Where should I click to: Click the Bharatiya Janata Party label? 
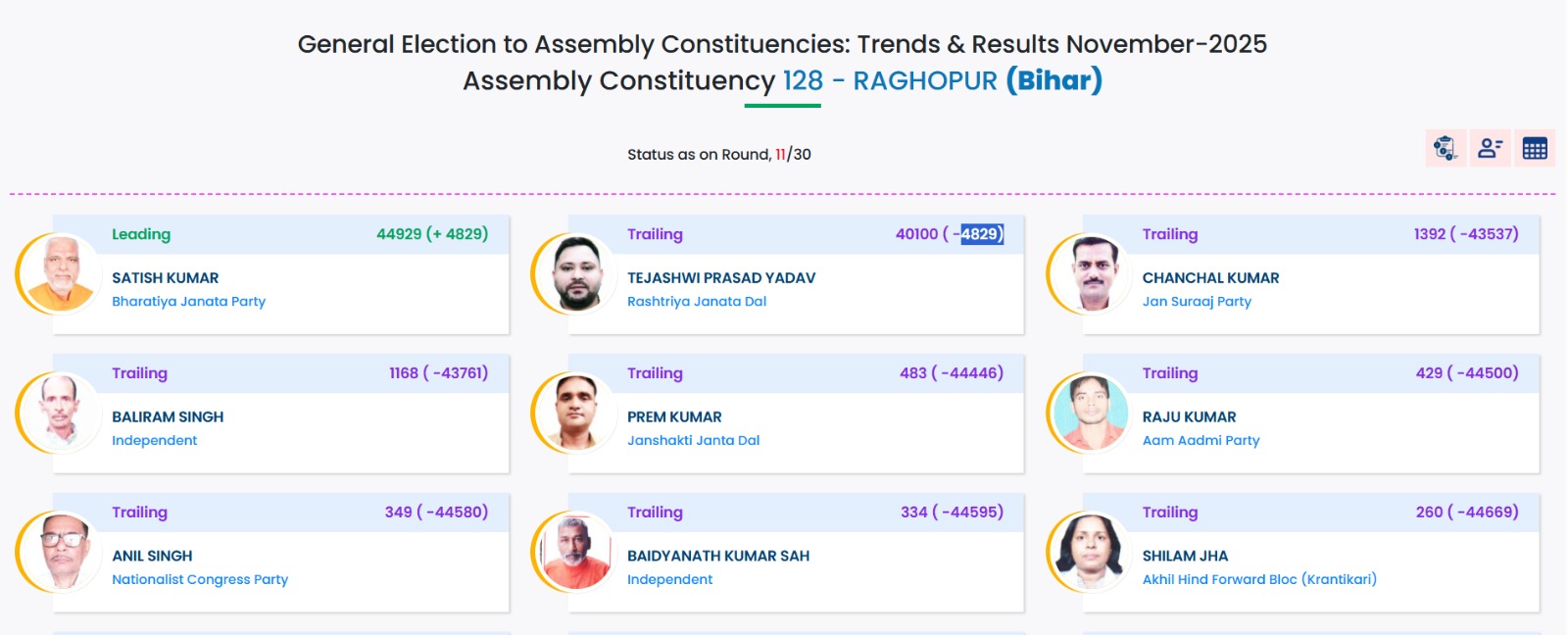[188, 302]
